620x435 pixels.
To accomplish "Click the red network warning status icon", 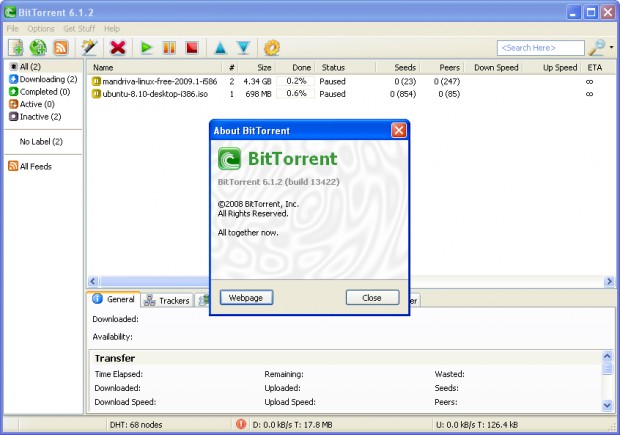I will (241, 424).
